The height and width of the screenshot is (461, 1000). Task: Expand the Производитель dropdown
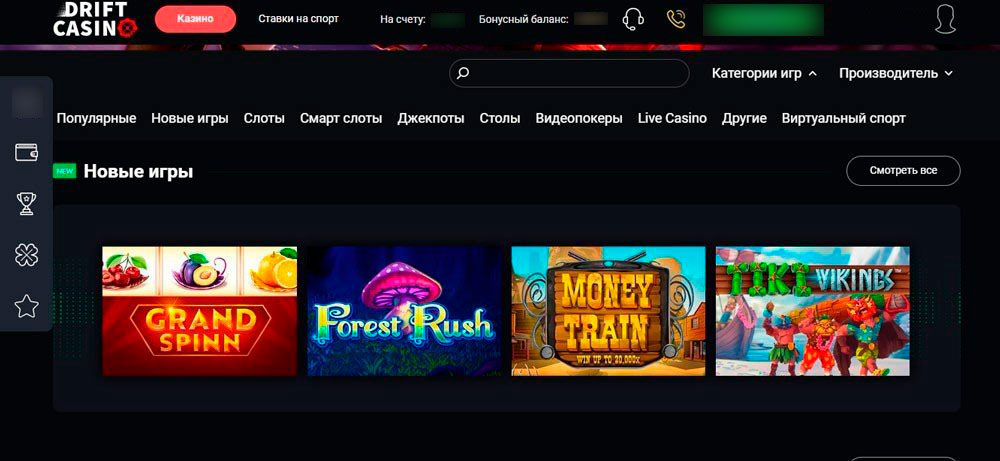[x=895, y=73]
